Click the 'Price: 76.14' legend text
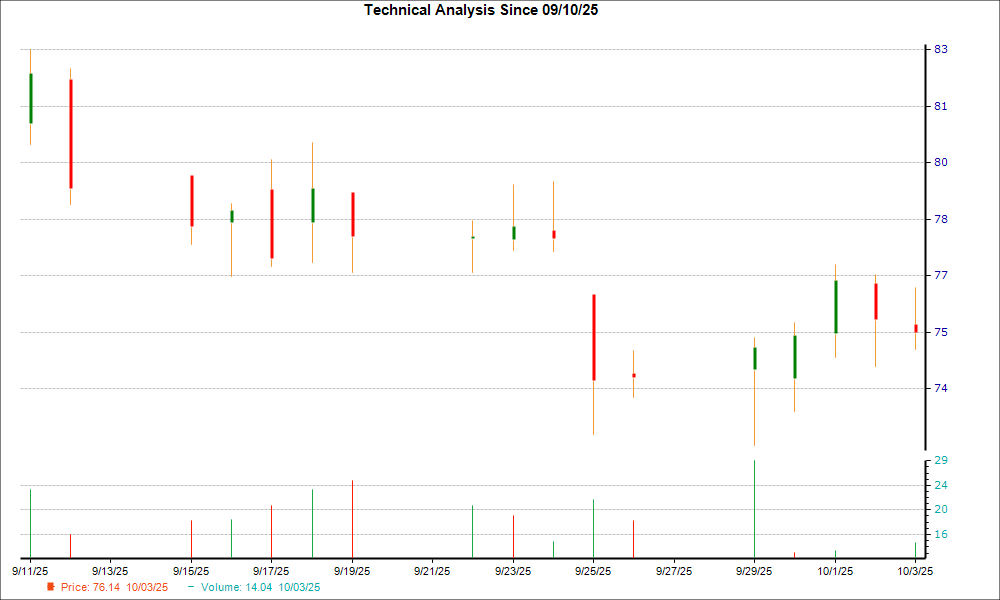Viewport: 1000px width, 600px height. [x=114, y=587]
